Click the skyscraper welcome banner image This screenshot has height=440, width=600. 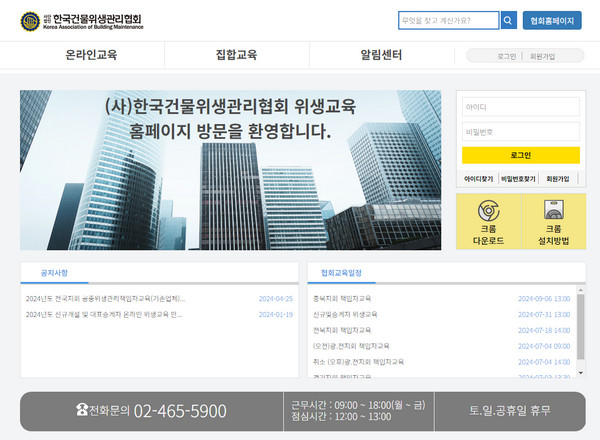pos(230,170)
